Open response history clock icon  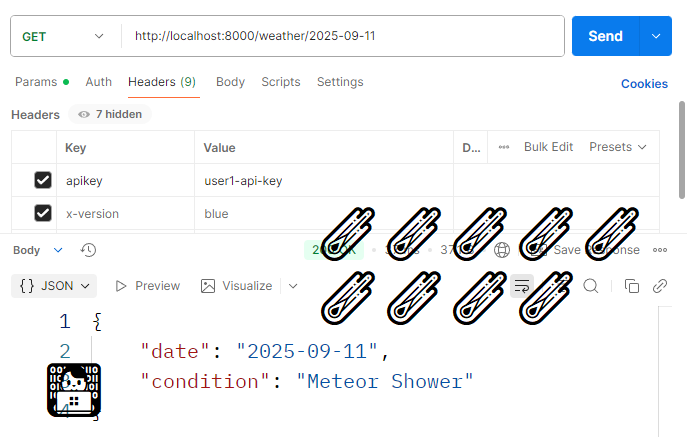click(x=88, y=250)
